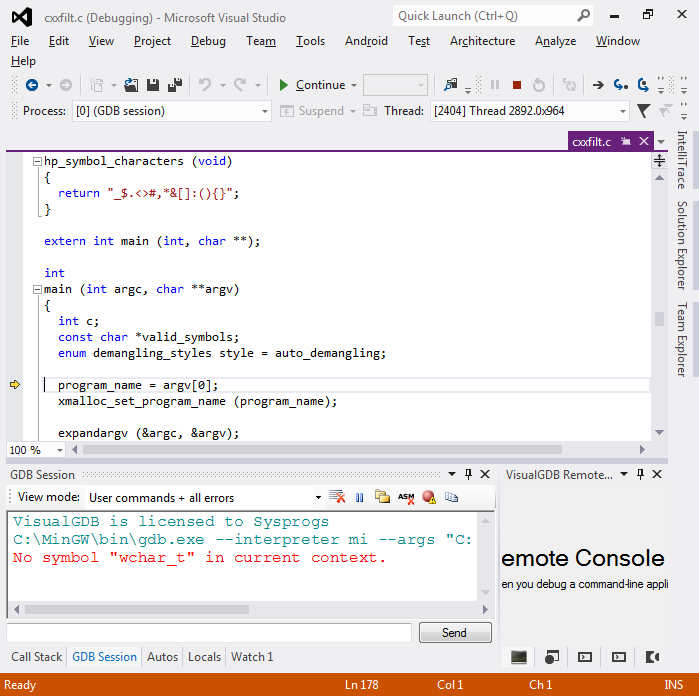Close the cxxfilt.c document tab
Viewport: 699px width, 697px height.
[644, 141]
